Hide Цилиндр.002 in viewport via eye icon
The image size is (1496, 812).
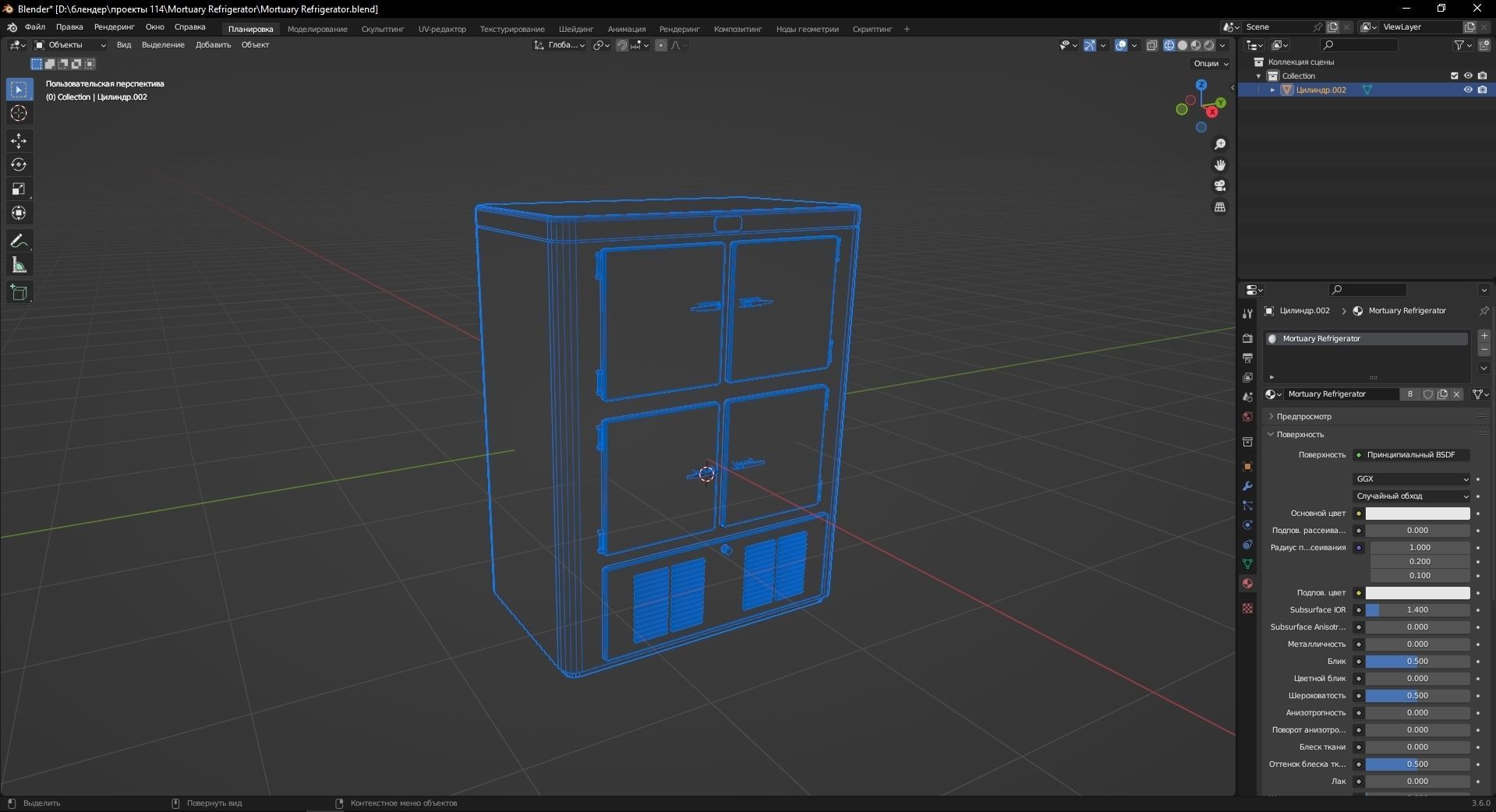pos(1468,90)
